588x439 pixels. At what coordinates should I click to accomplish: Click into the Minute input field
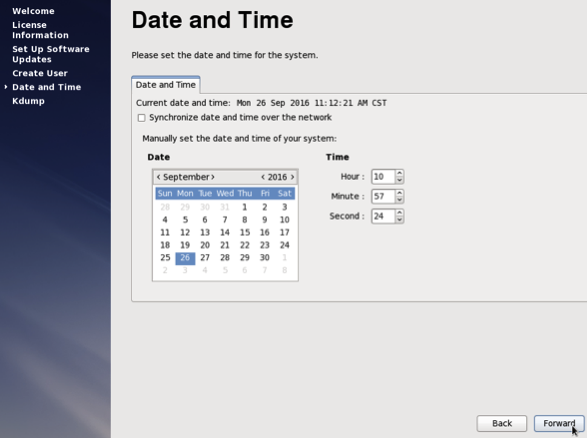point(383,197)
